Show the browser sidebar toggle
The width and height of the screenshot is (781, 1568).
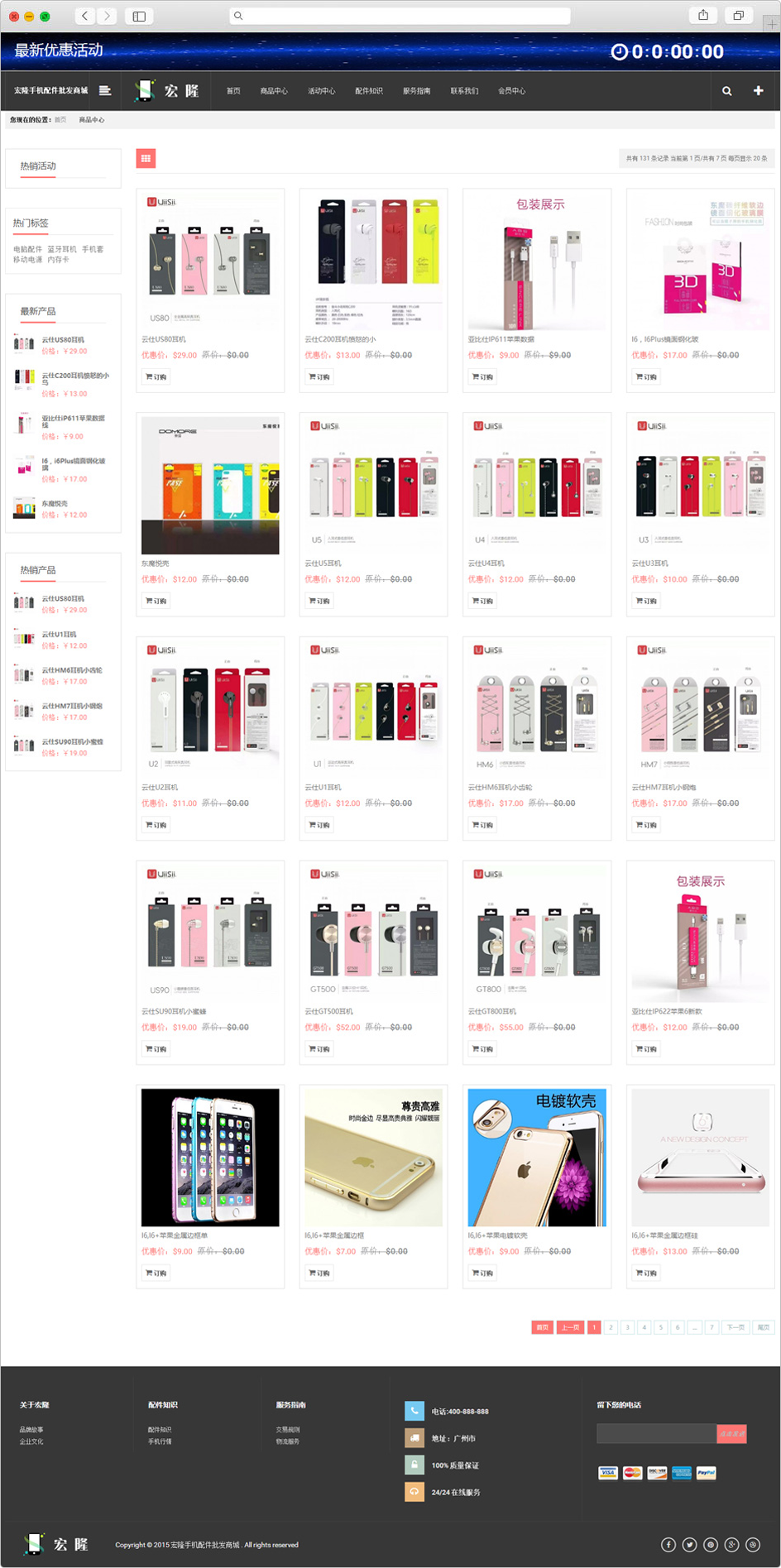click(139, 16)
